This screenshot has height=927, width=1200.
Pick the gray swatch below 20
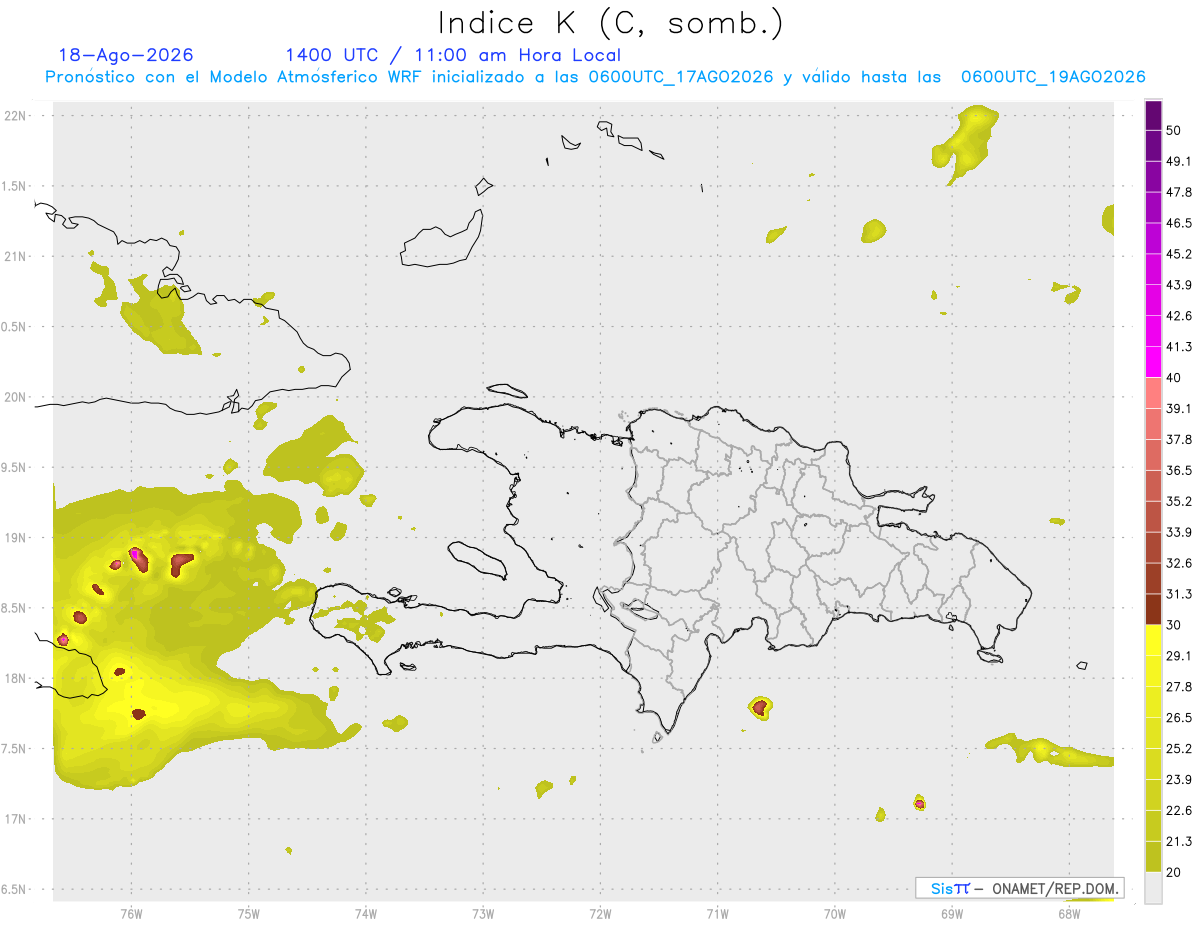click(x=1153, y=888)
